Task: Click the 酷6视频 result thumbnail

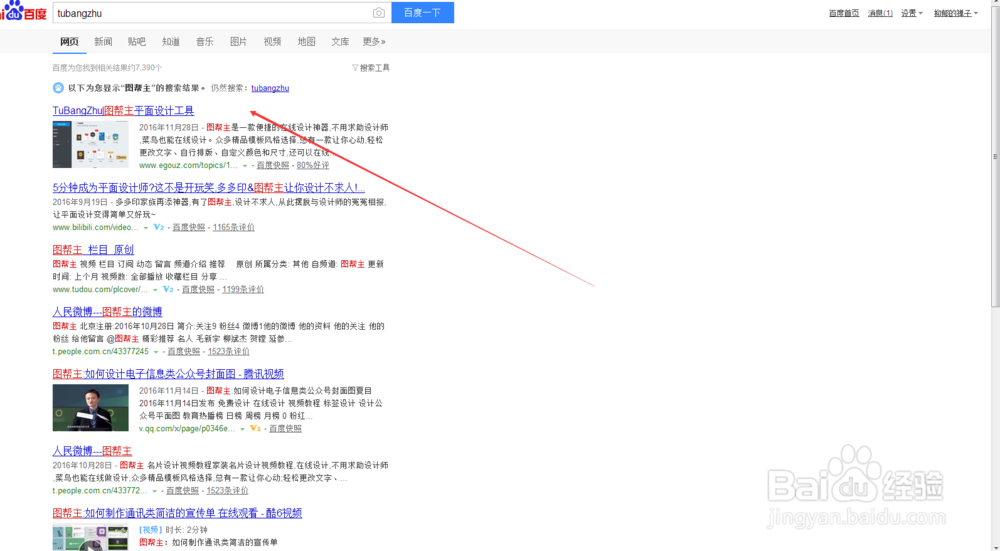Action: tap(91, 538)
